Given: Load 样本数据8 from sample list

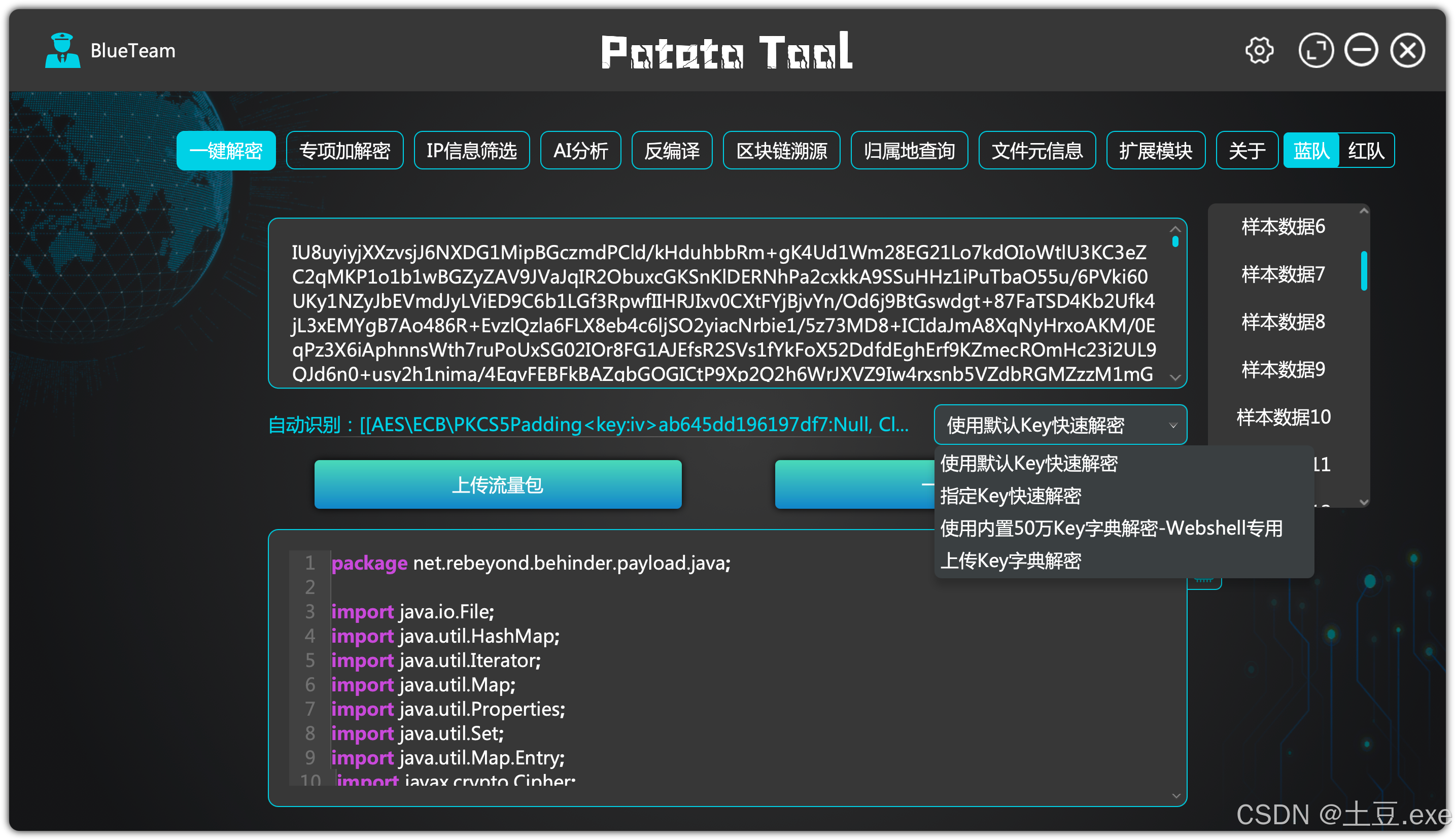Looking at the screenshot, I should click(1283, 322).
